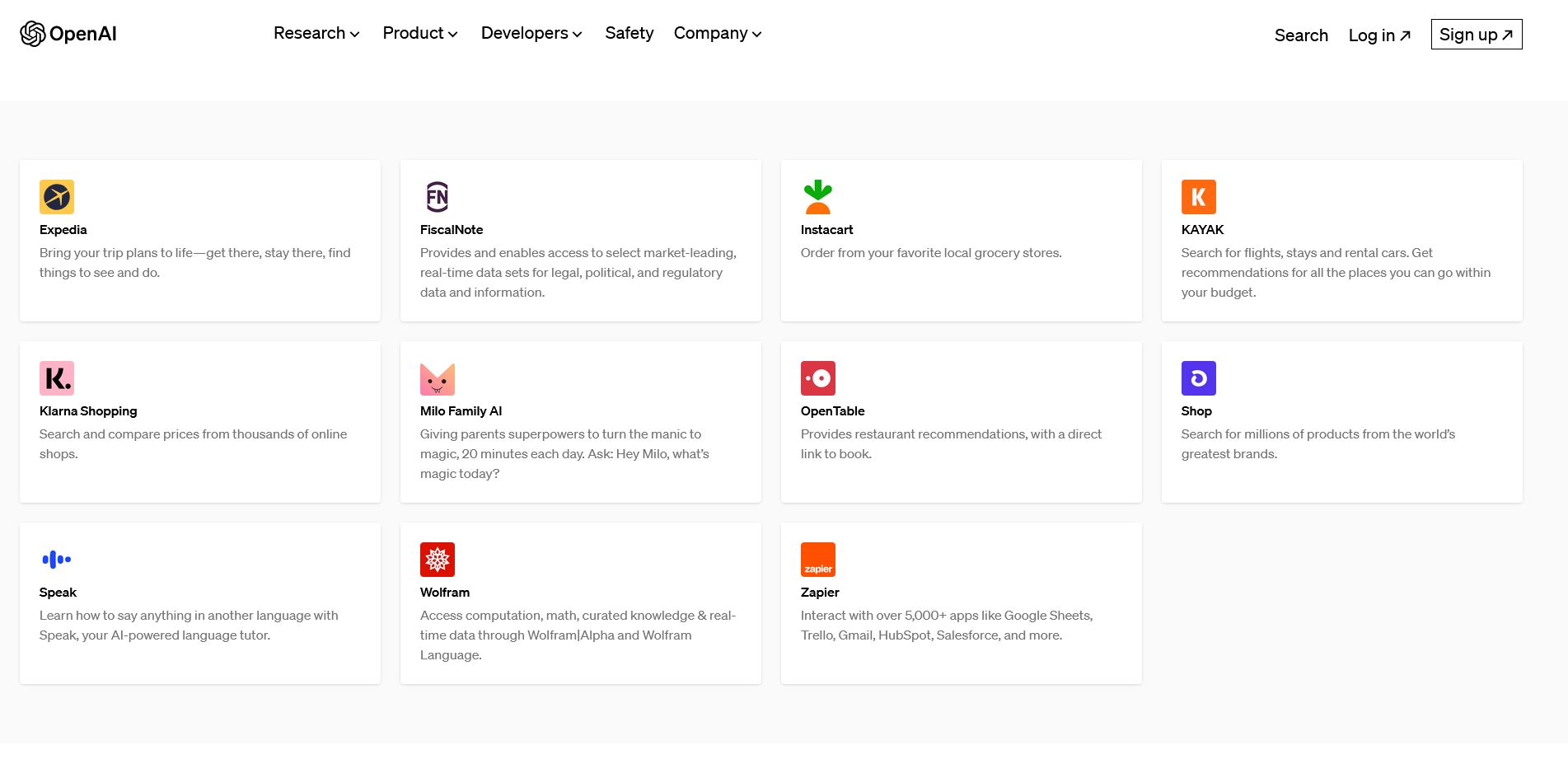Click the Shop plugin title
The image size is (1568, 764).
click(x=1196, y=411)
